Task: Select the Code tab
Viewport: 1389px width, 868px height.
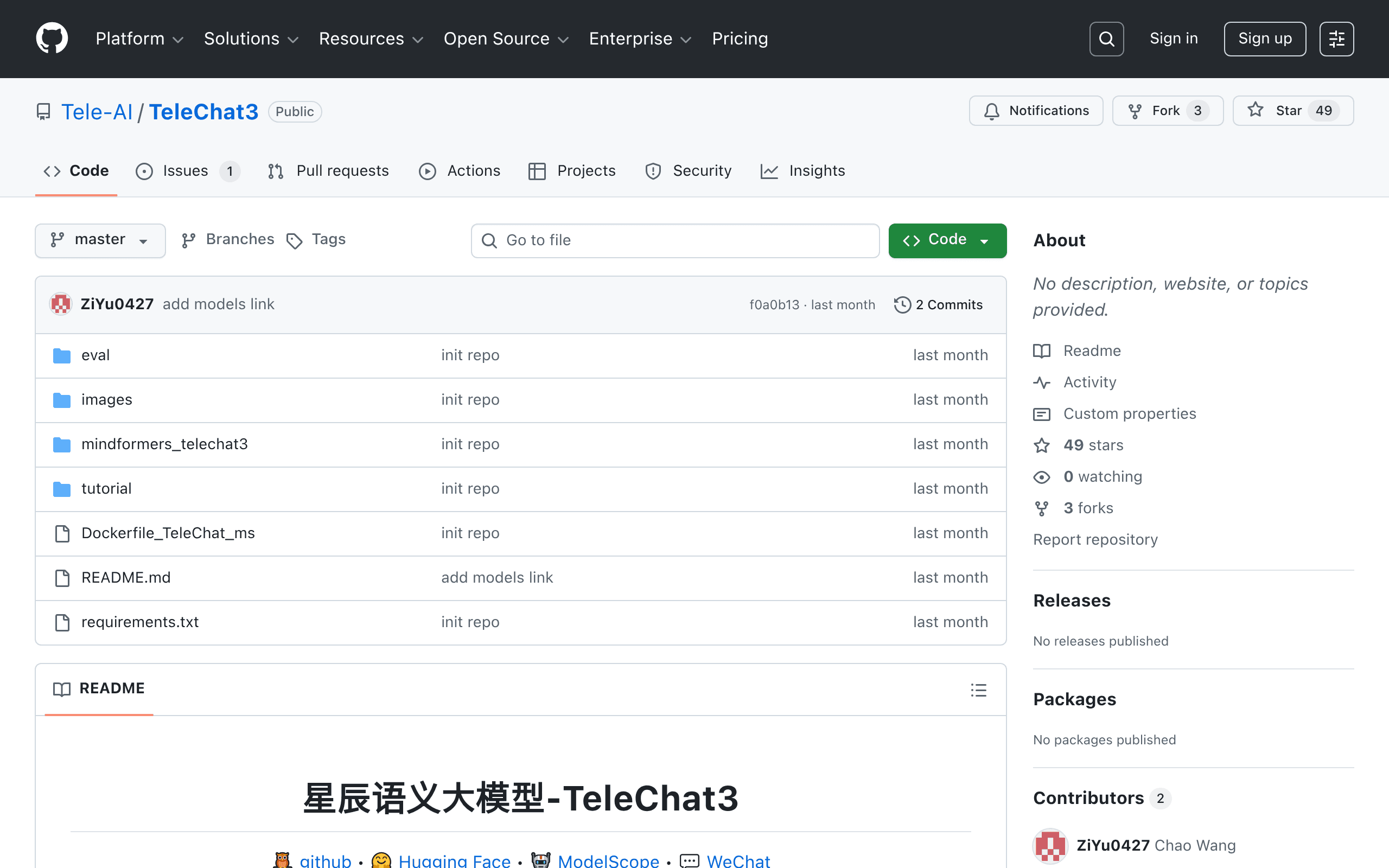Action: [x=77, y=171]
